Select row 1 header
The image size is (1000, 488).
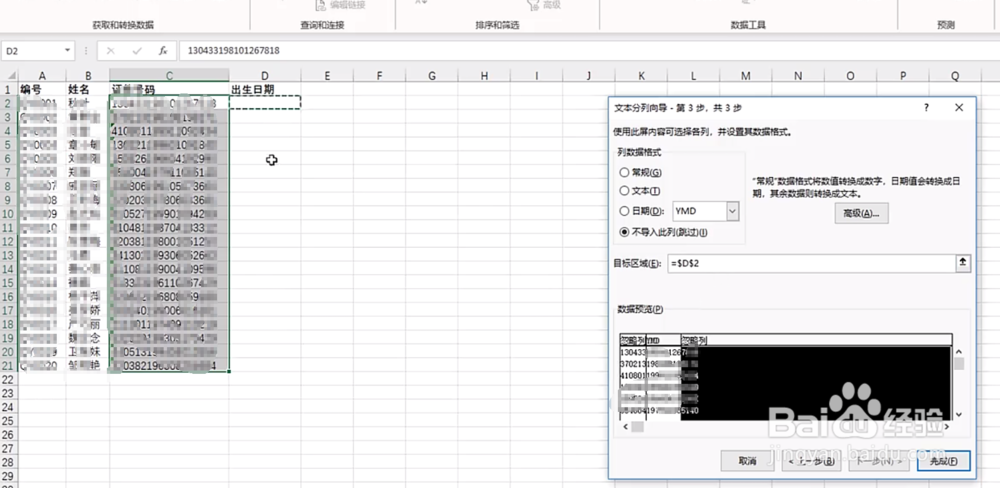pos(9,90)
